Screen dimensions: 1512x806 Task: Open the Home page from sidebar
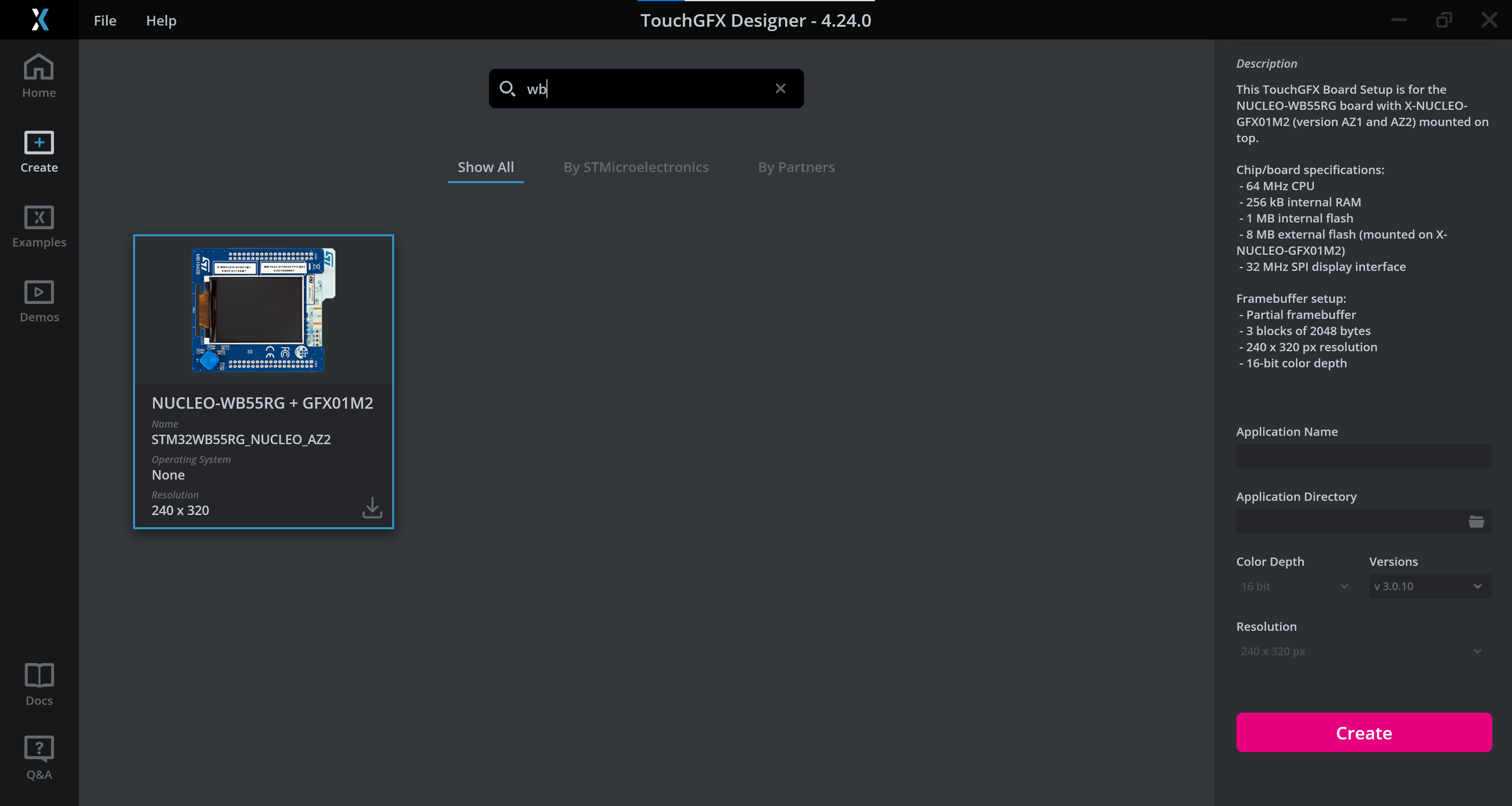tap(39, 76)
